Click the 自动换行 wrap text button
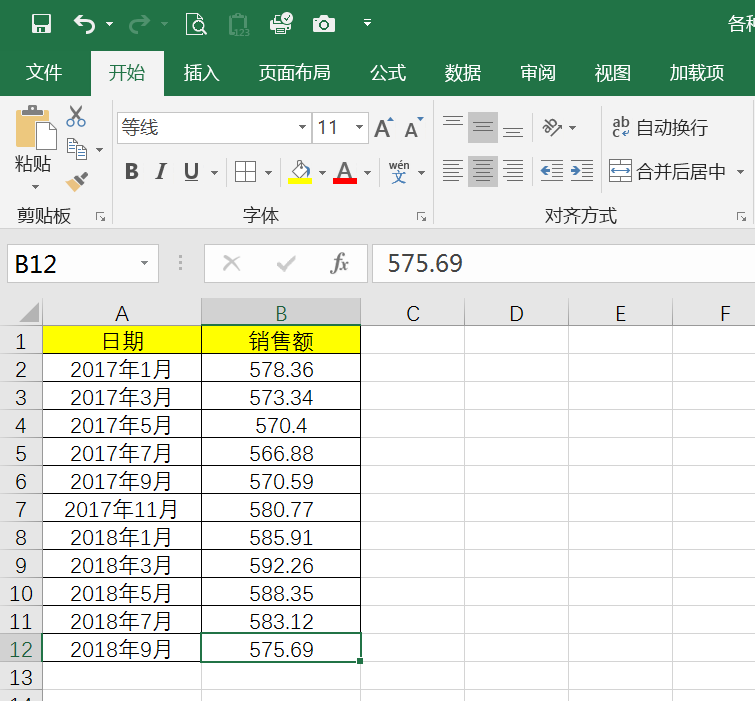This screenshot has width=755, height=701. coord(660,128)
